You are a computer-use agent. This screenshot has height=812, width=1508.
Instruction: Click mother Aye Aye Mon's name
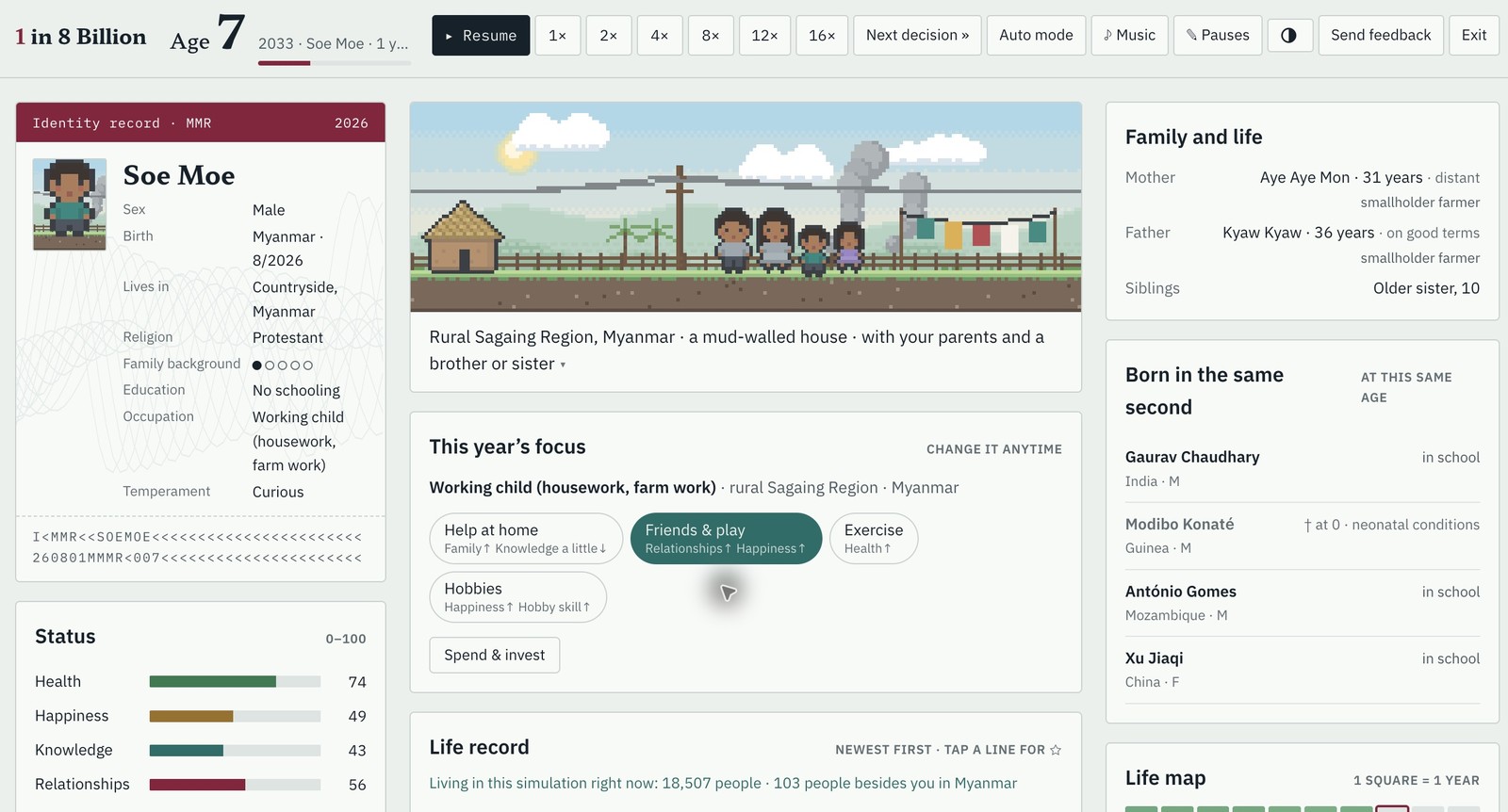tap(1304, 177)
